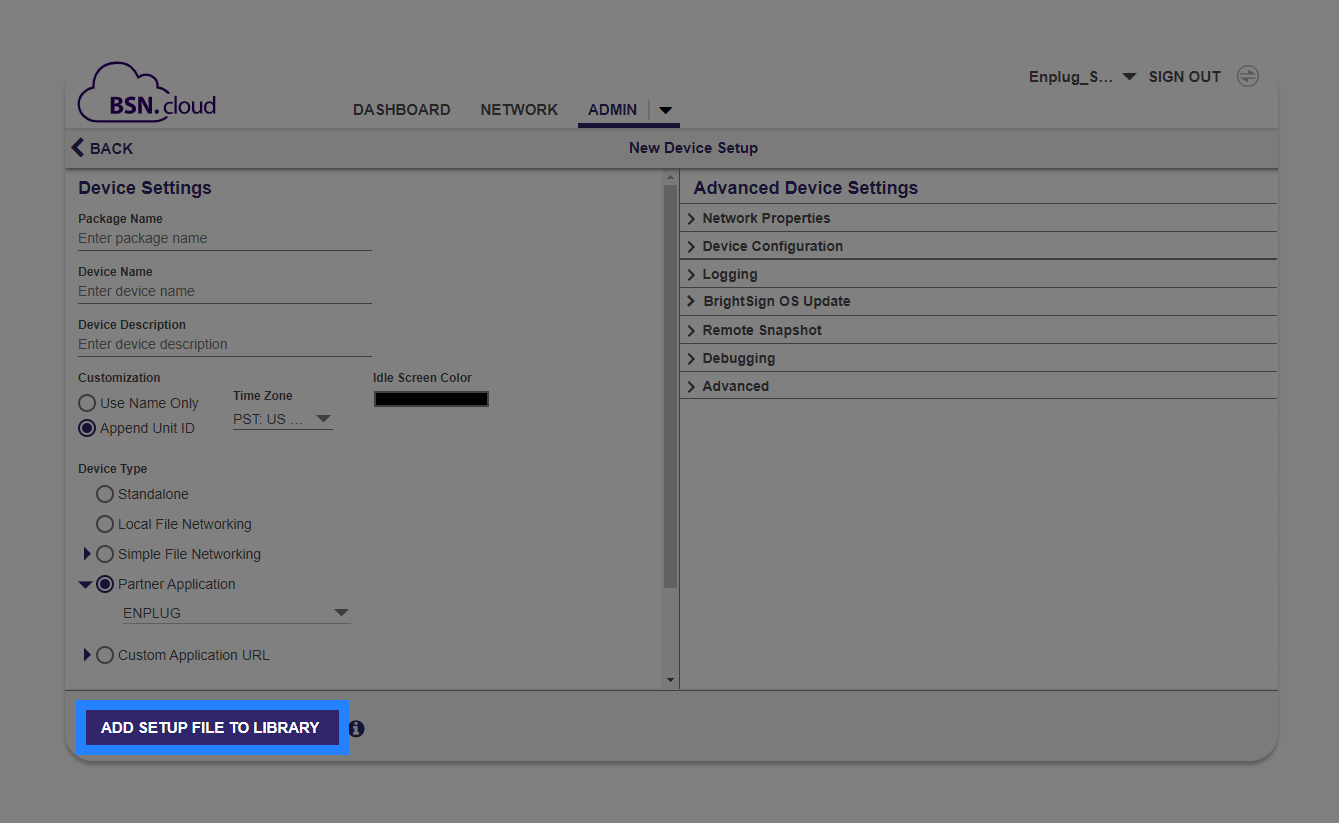Select the Custom Application URL option
This screenshot has height=823, width=1339.
105,655
